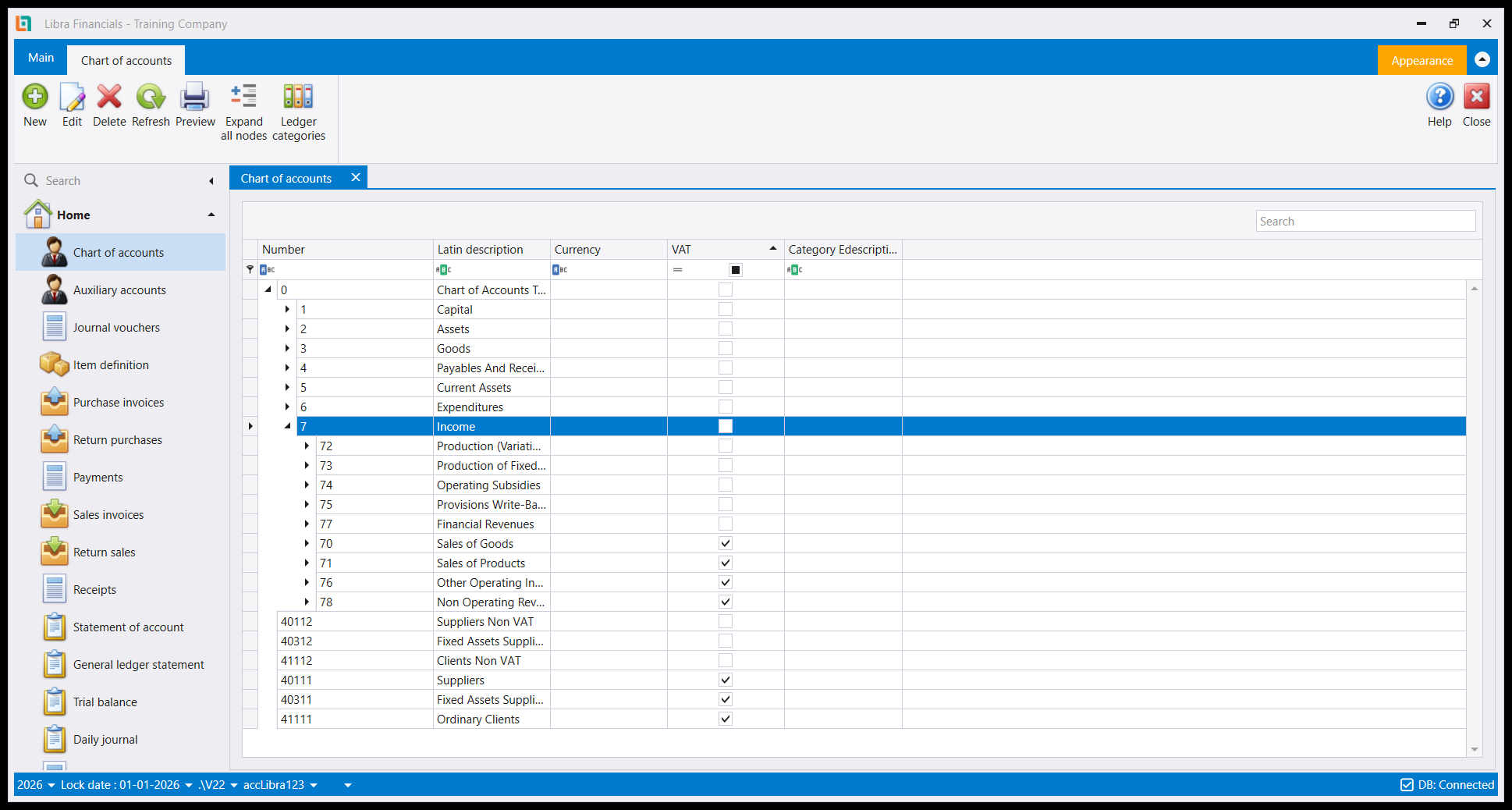Open Ledger categories icon
Screen dimensions: 1512x810
298,97
